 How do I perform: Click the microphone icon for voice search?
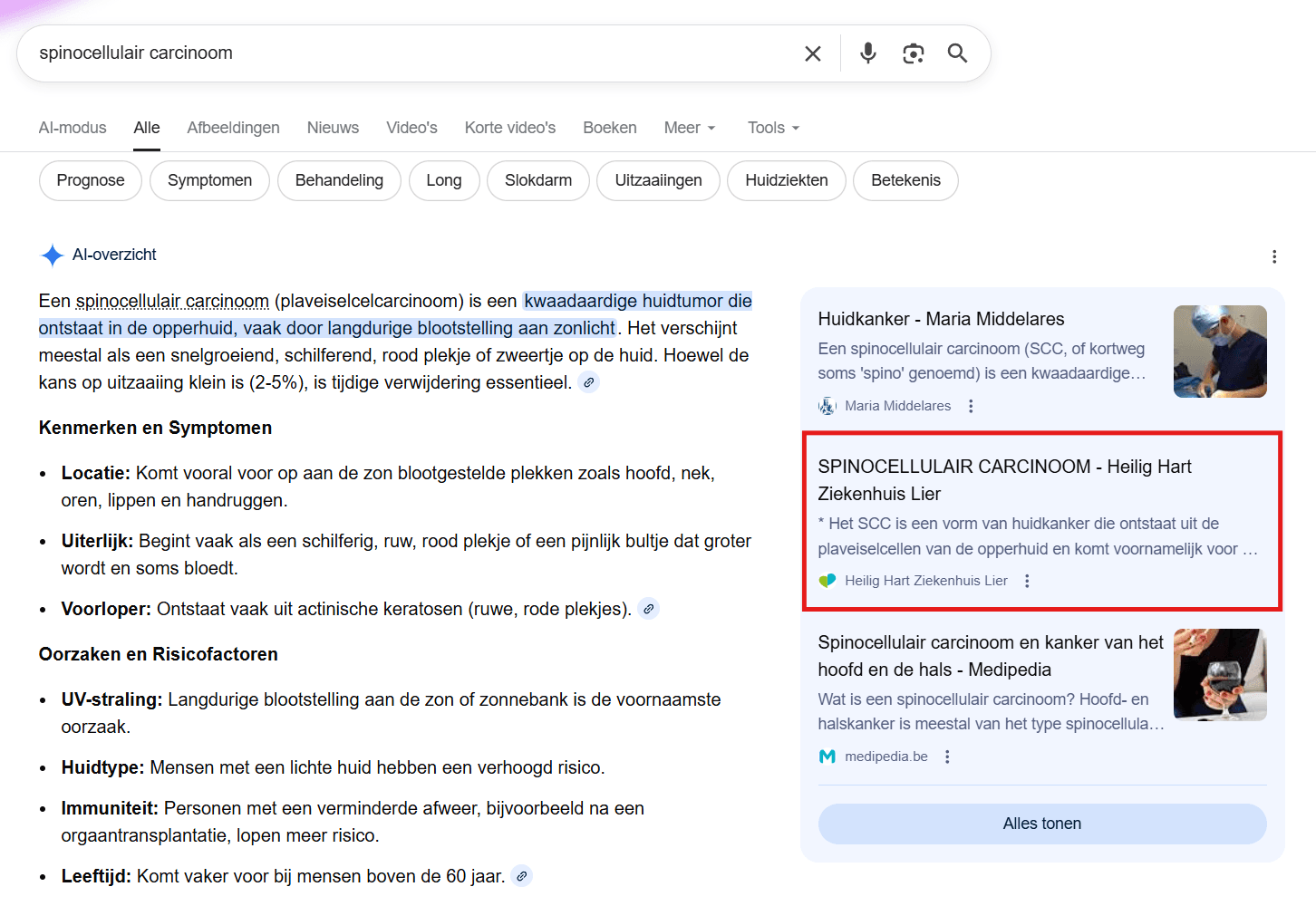click(x=867, y=53)
